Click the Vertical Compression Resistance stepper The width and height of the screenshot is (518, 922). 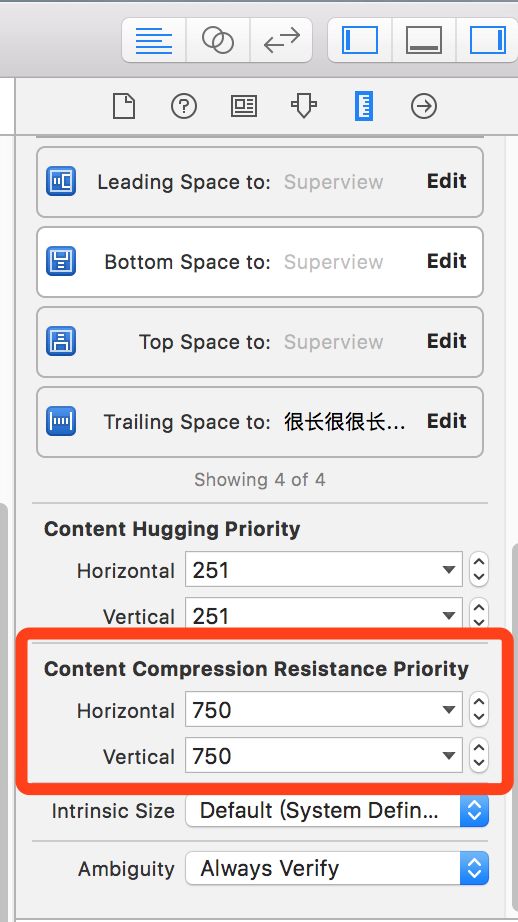coord(479,756)
